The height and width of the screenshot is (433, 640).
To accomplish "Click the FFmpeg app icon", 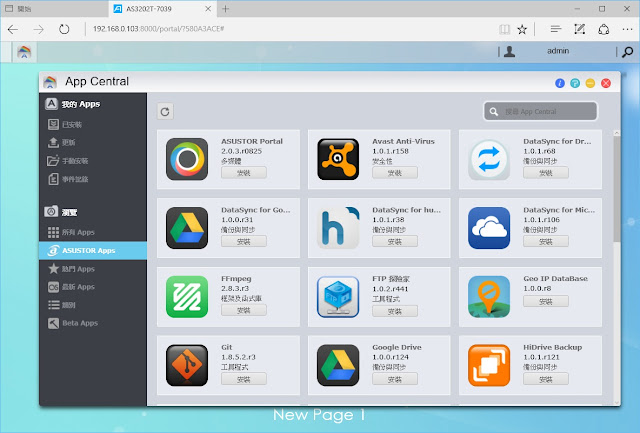I will pyautogui.click(x=187, y=297).
